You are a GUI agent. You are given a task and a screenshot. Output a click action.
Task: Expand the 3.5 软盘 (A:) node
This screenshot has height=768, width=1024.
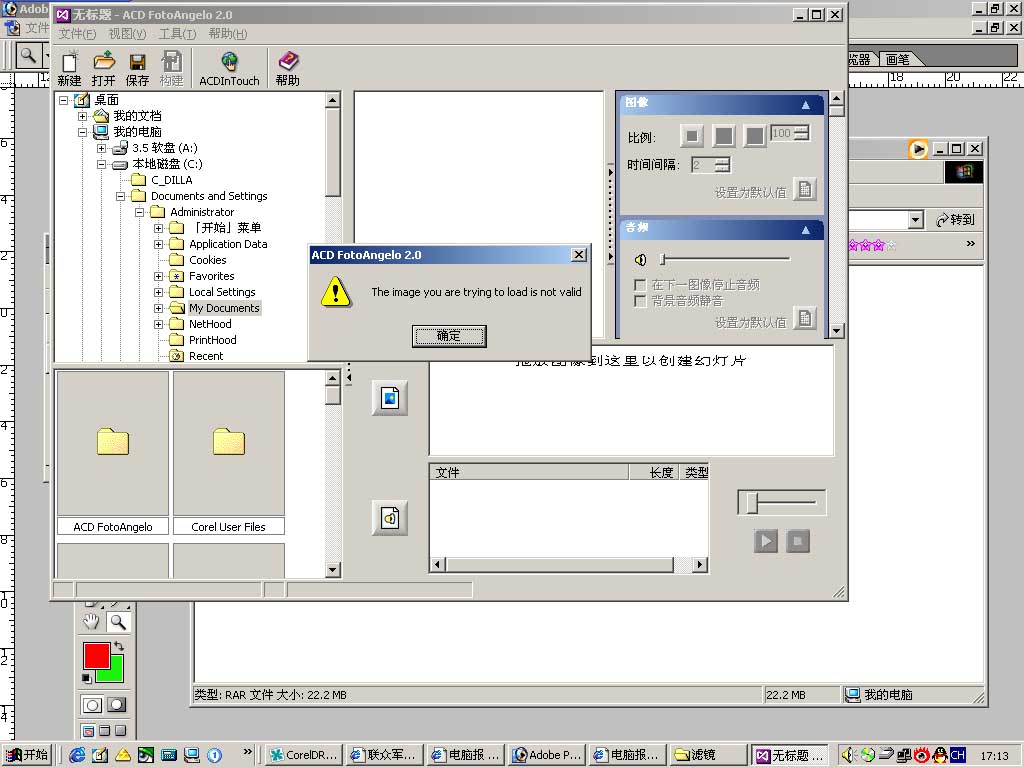[101, 148]
